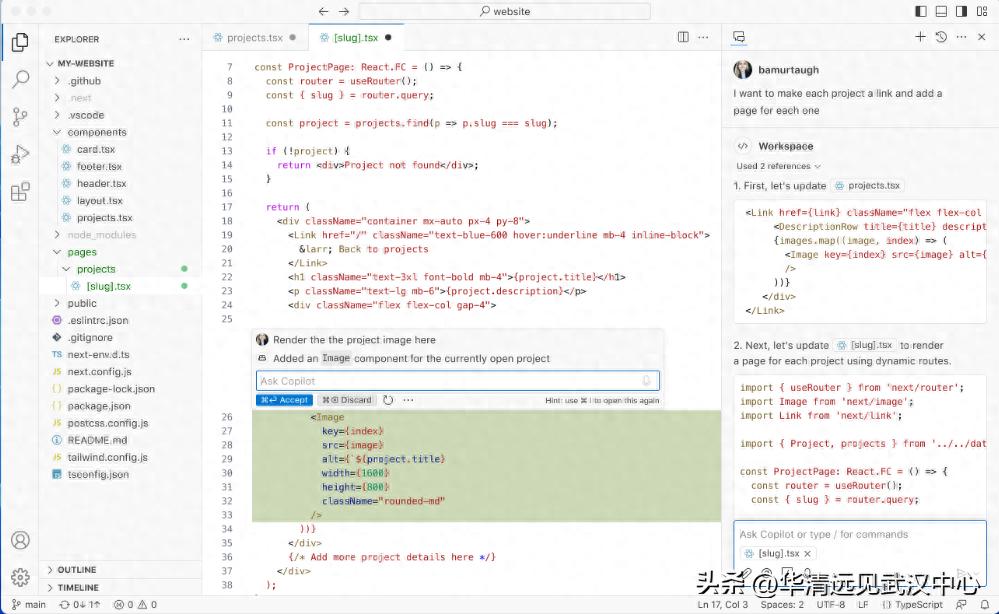
Task: Toggle the secondary sidebar layout button
Action: tap(961, 11)
